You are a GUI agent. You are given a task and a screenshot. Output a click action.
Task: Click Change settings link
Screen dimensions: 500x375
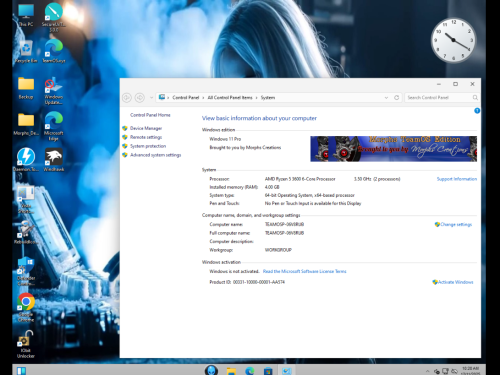pos(456,225)
